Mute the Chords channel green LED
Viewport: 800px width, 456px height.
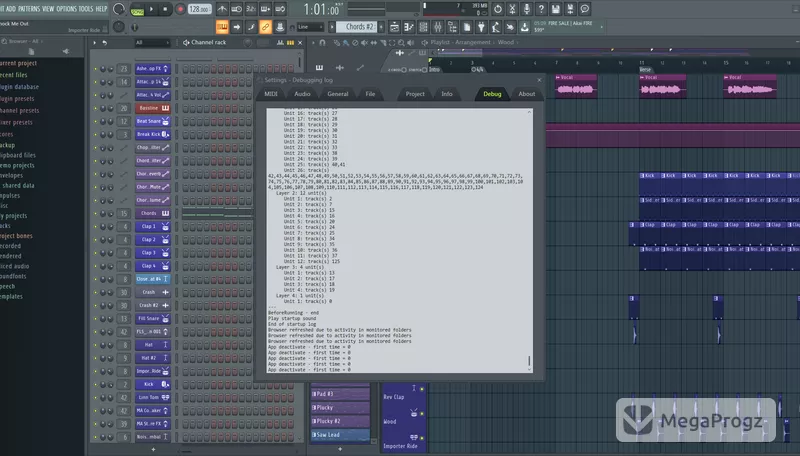[95, 213]
